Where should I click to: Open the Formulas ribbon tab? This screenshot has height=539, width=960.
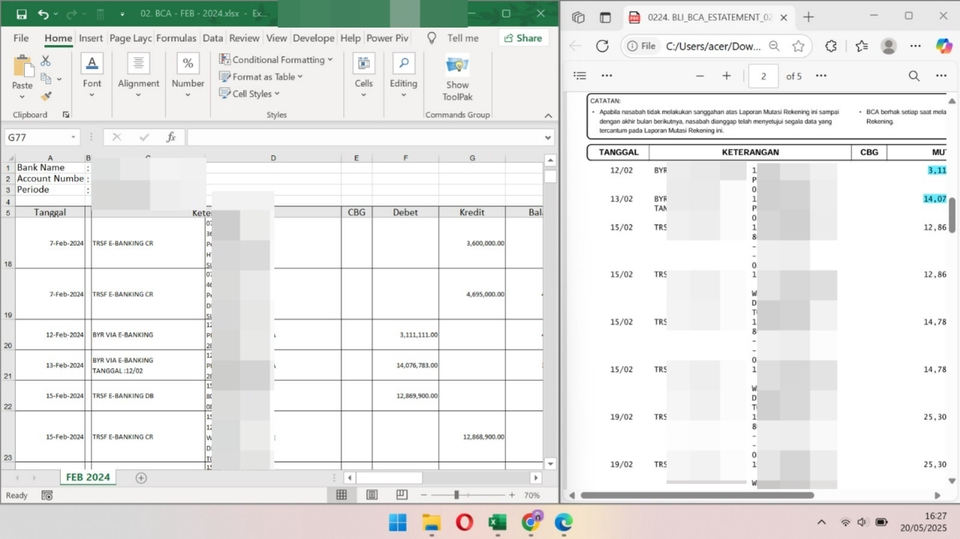pos(176,38)
